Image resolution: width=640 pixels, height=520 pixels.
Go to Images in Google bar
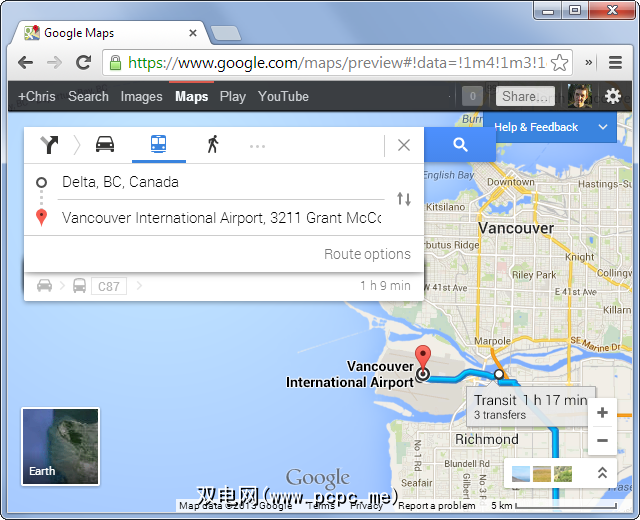tap(141, 96)
